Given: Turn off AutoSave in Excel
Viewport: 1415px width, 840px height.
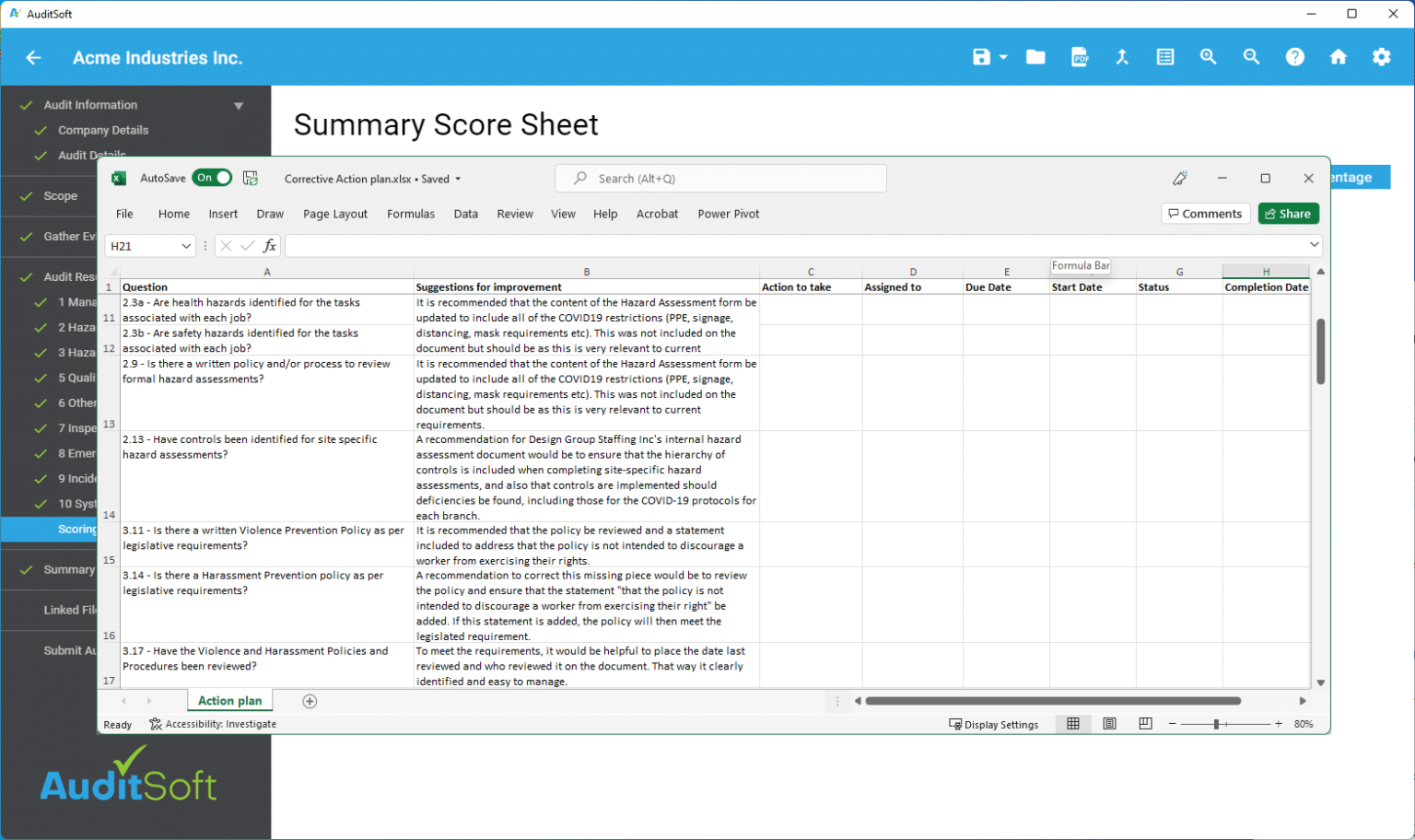Looking at the screenshot, I should [x=212, y=177].
